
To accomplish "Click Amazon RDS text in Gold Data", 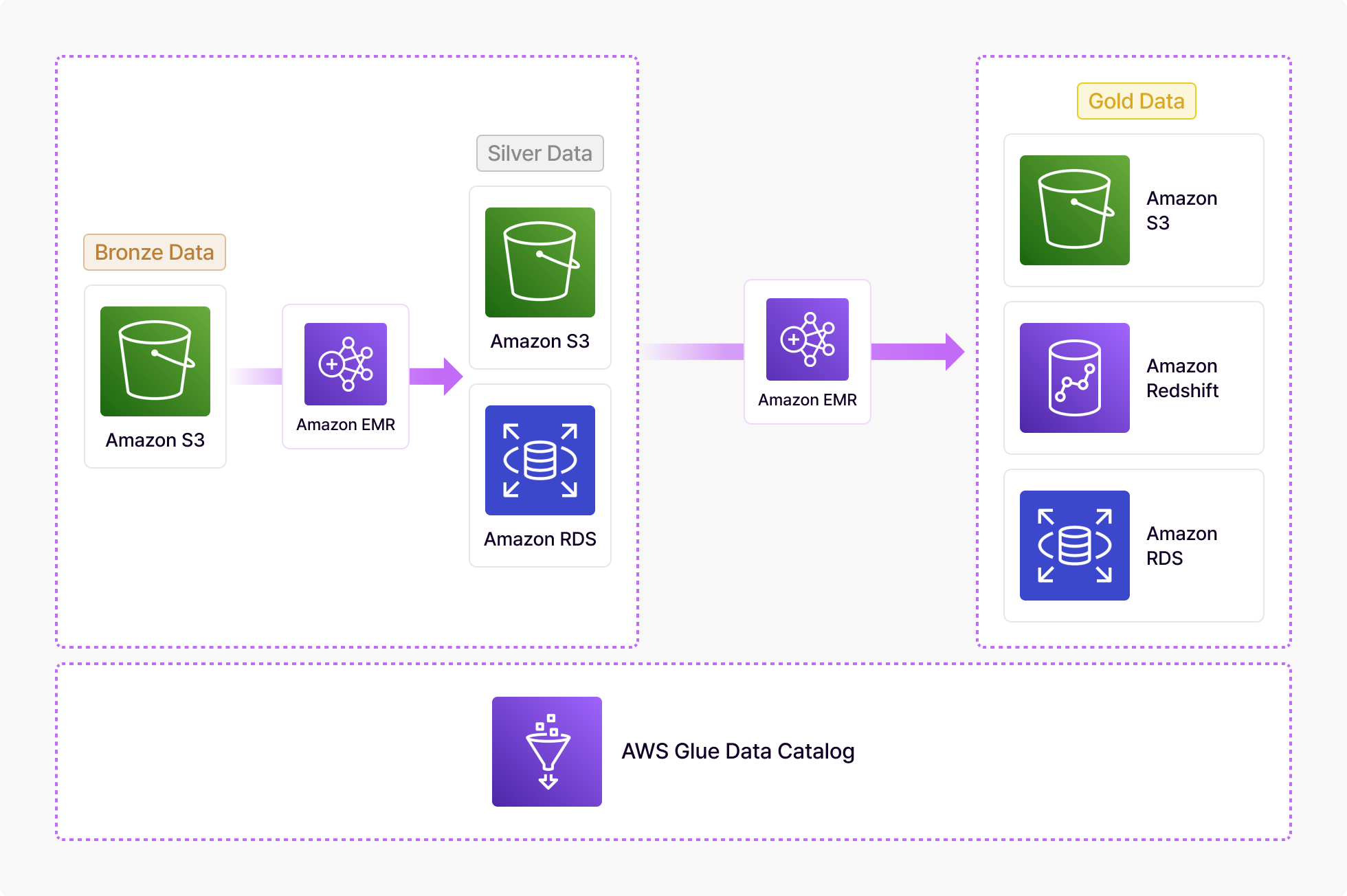I will click(1182, 546).
